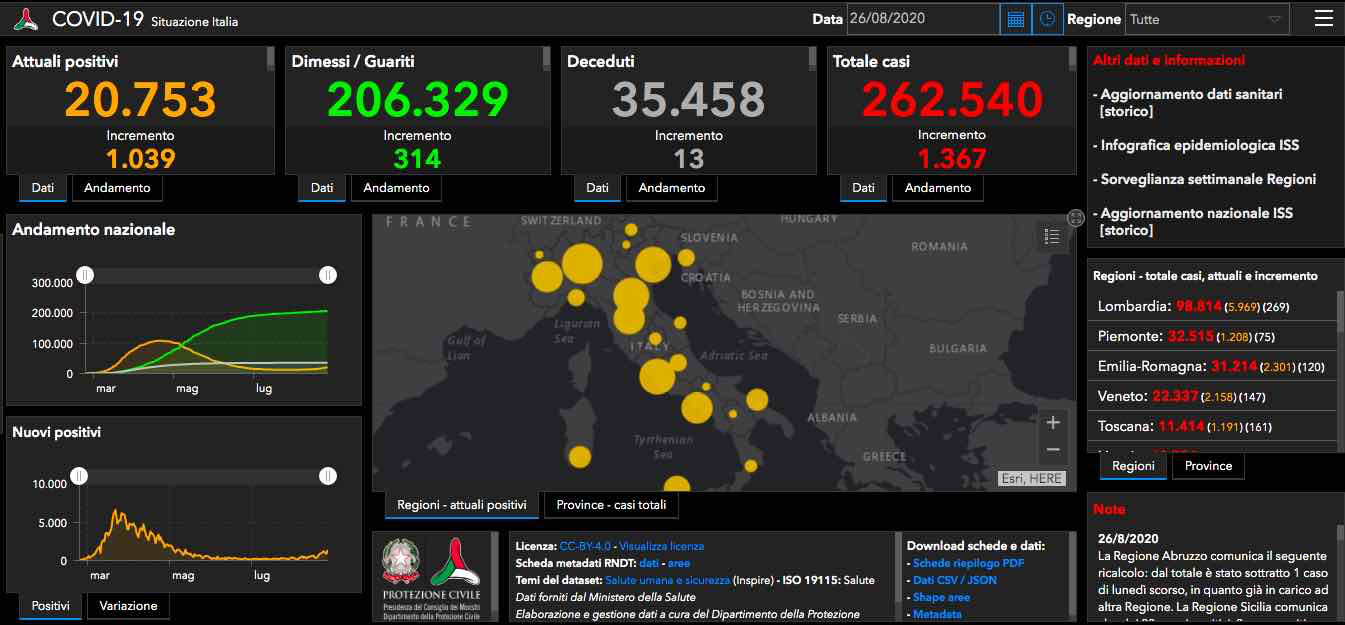Click the clock icon beside the date
1345x625 pixels.
click(1047, 19)
